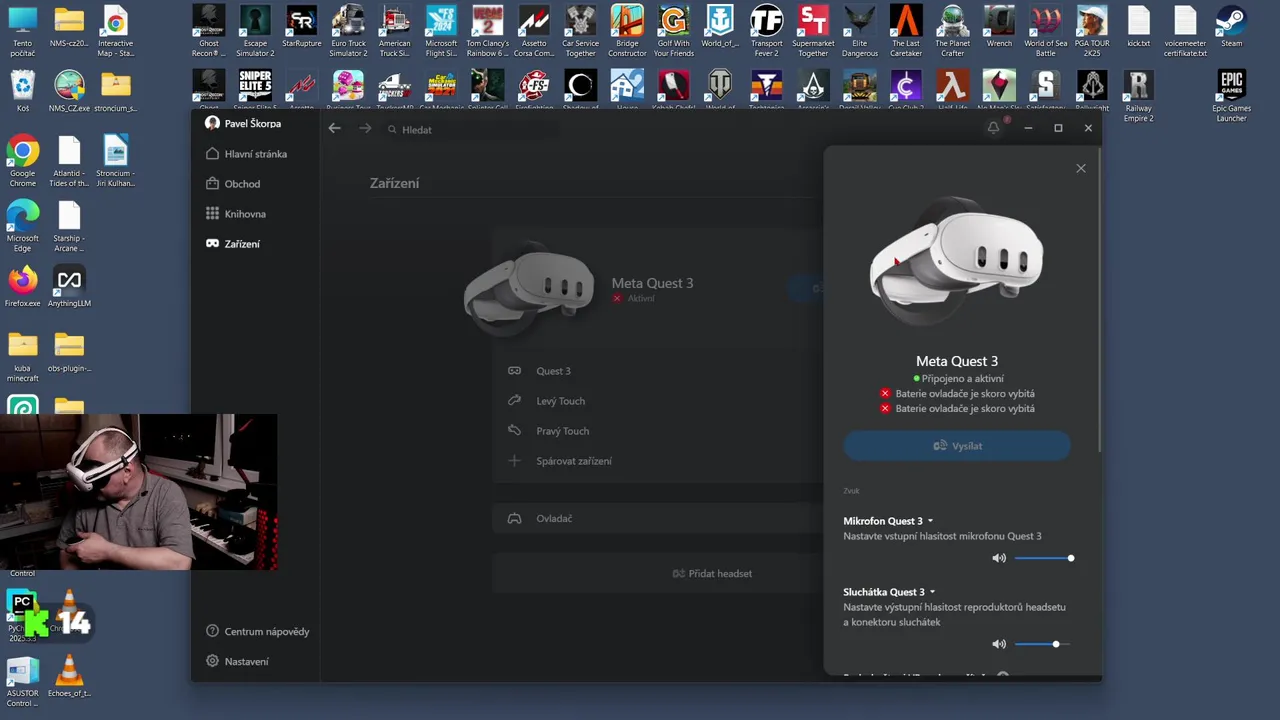The image size is (1280, 720).
Task: Launch Google Chrome from desktop
Action: [x=22, y=162]
